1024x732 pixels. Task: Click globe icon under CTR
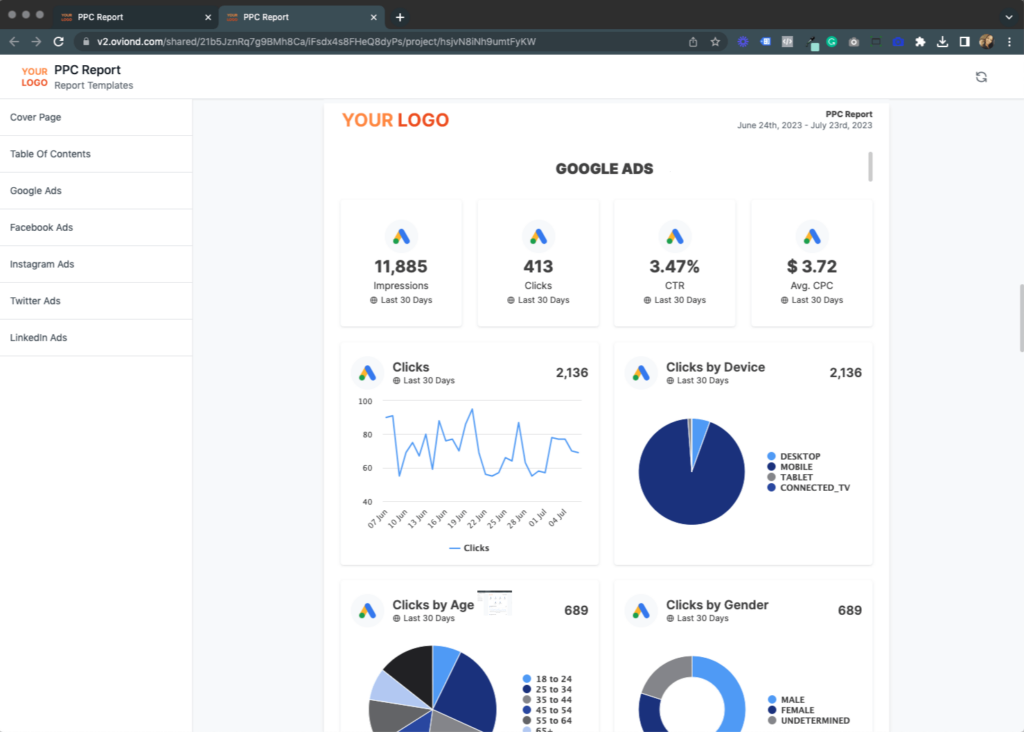click(647, 300)
